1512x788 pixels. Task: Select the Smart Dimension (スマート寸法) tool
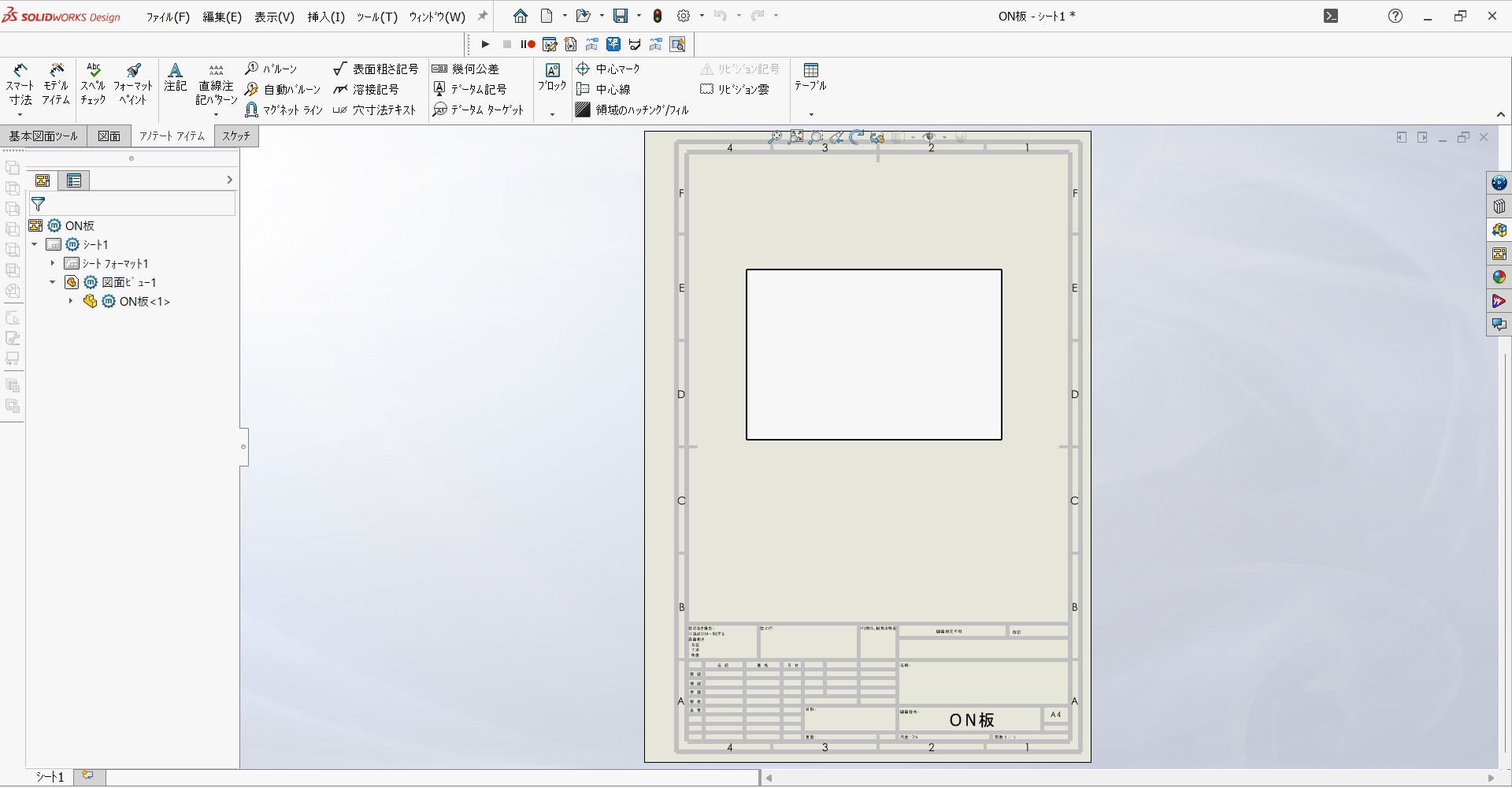(x=20, y=84)
